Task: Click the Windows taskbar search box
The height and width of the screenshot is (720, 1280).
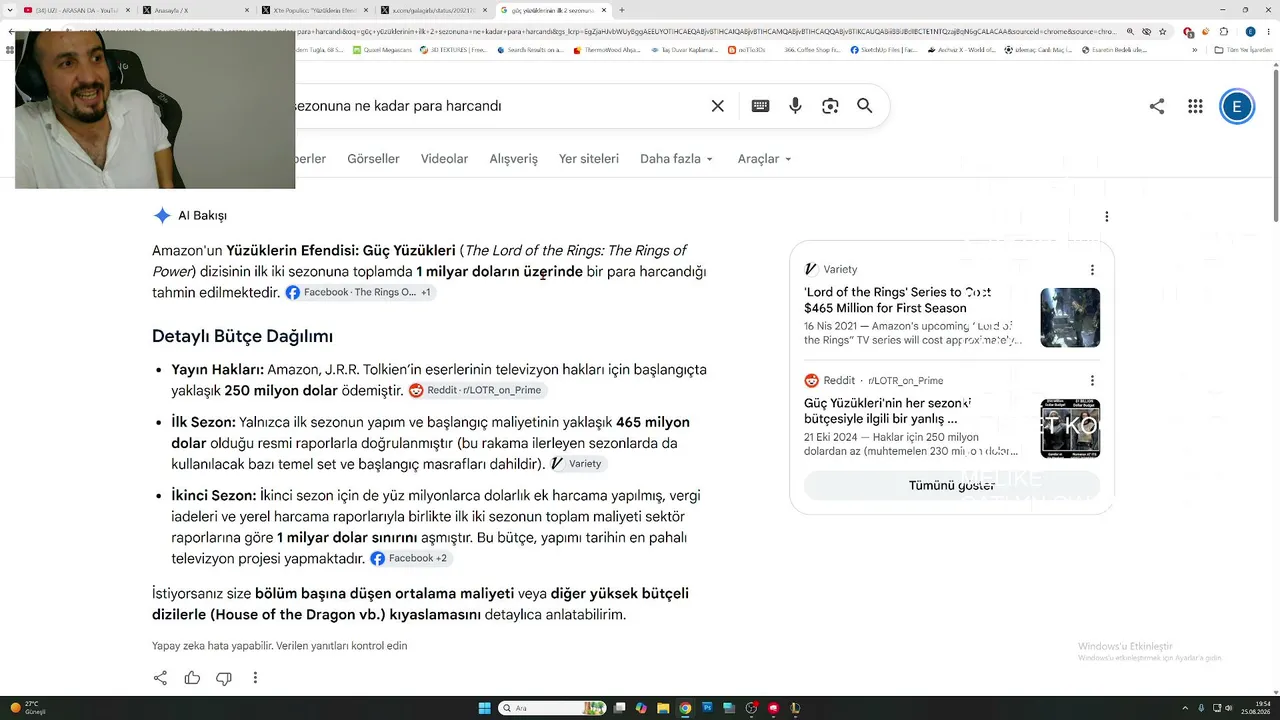Action: (x=551, y=708)
